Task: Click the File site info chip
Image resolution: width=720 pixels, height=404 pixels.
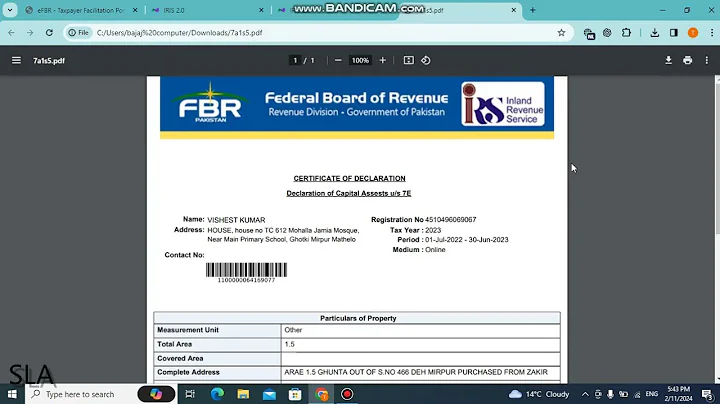Action: (x=78, y=33)
